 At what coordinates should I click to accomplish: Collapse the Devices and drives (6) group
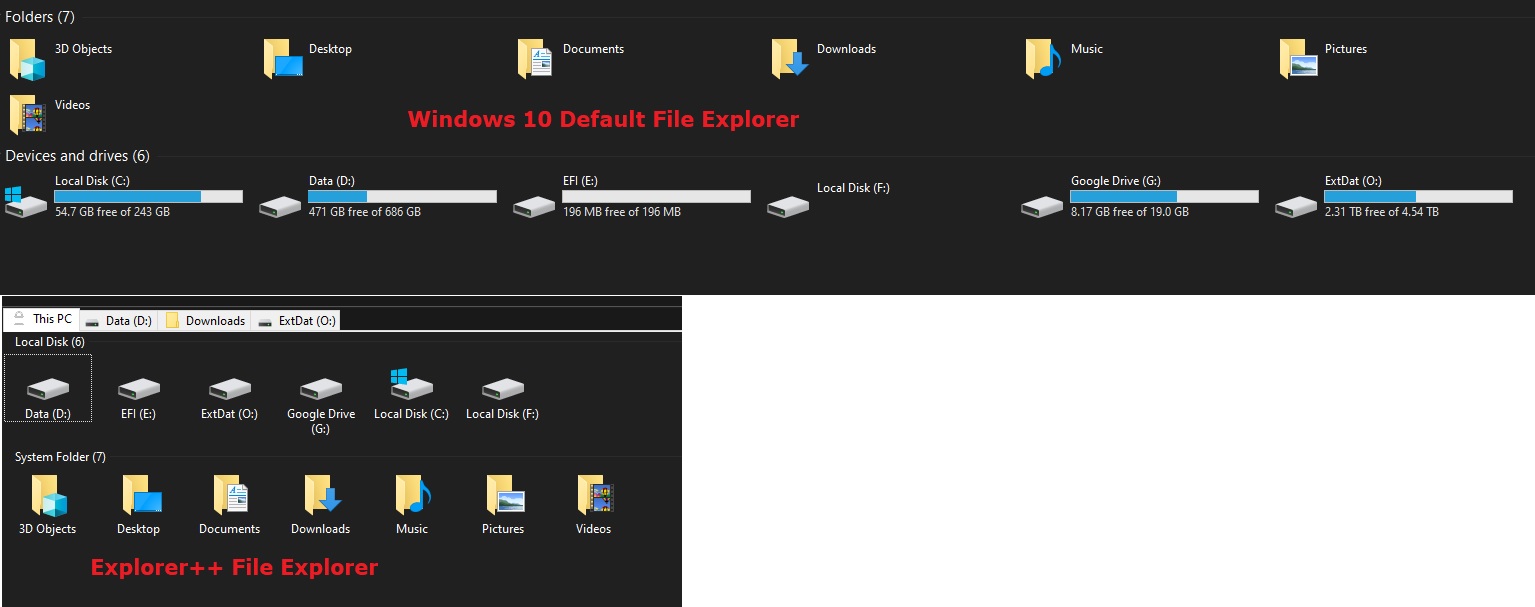78,156
